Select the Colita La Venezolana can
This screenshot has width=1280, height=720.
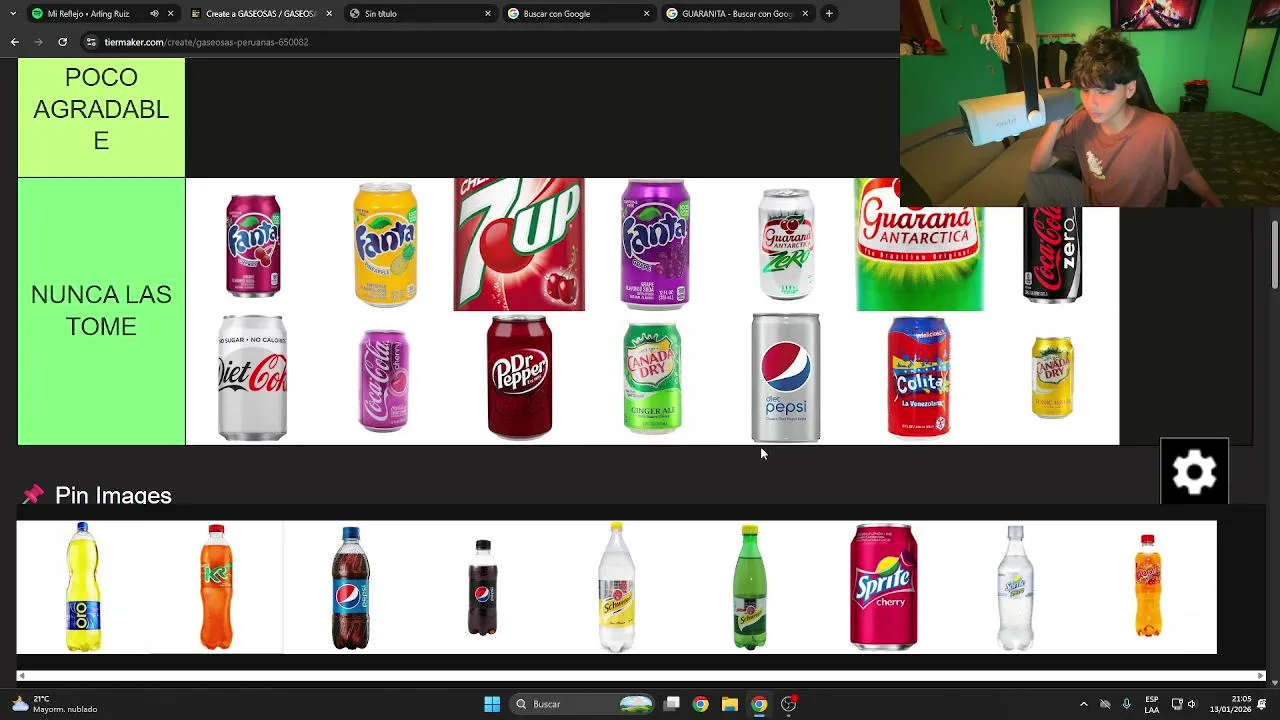tap(919, 378)
